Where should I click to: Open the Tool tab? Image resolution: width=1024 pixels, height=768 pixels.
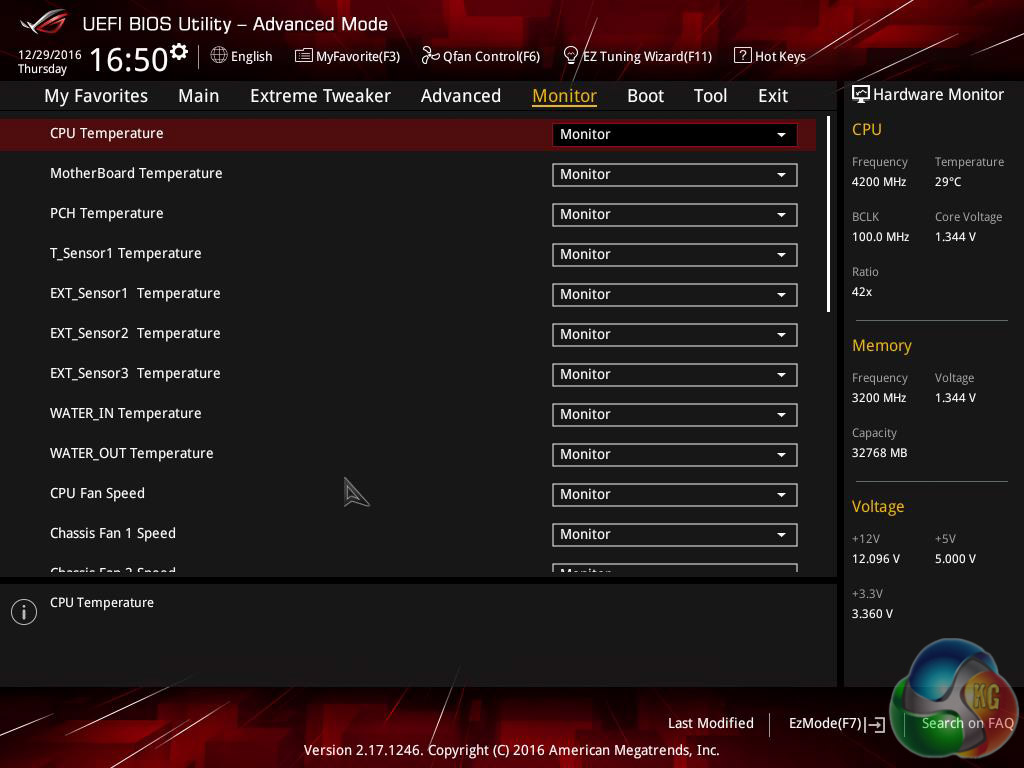[x=710, y=96]
